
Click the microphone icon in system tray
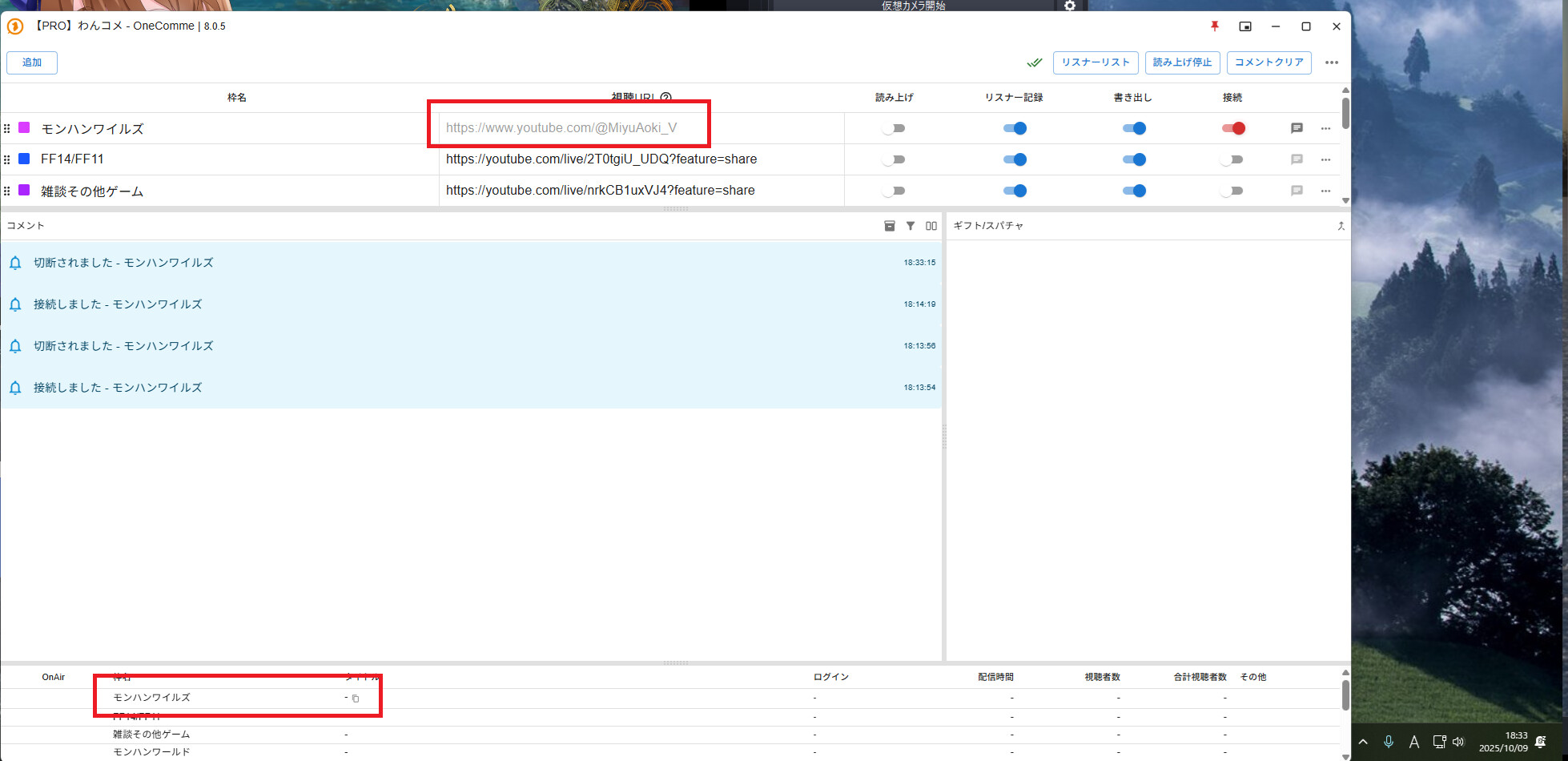(1389, 742)
